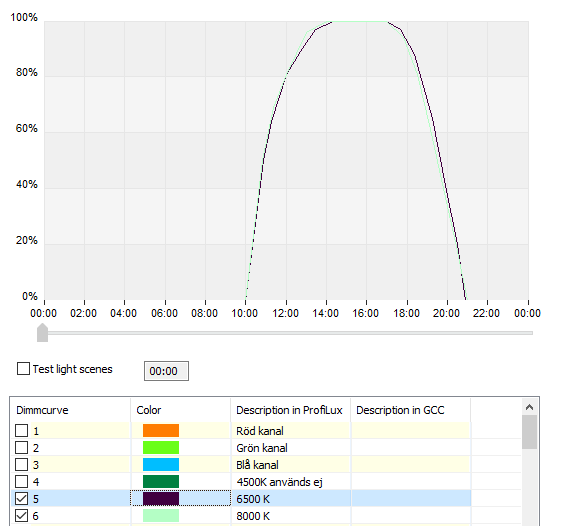Click the 00:00 time input field

[x=166, y=371]
